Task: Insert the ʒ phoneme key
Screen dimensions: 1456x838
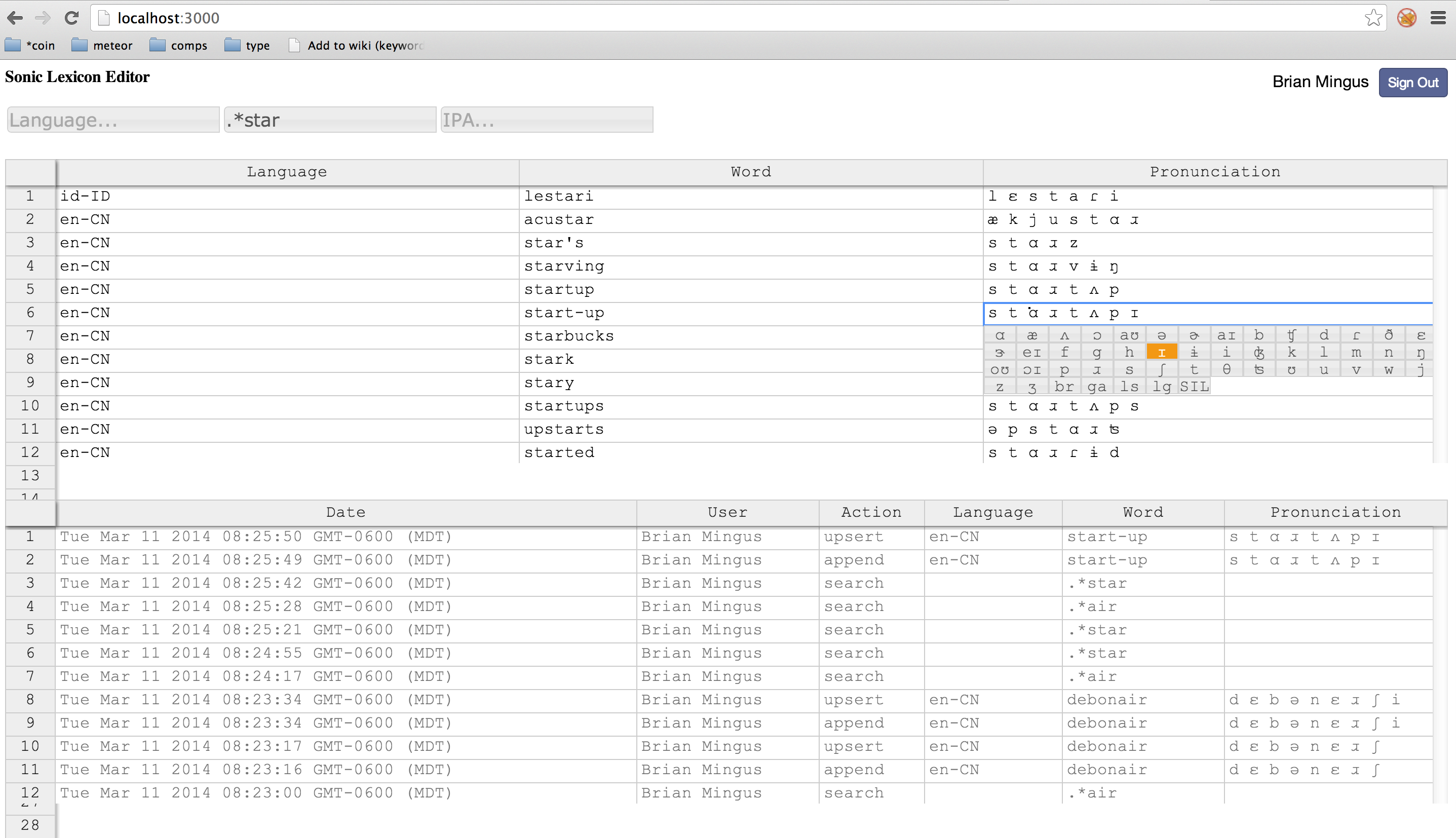Action: point(1032,387)
